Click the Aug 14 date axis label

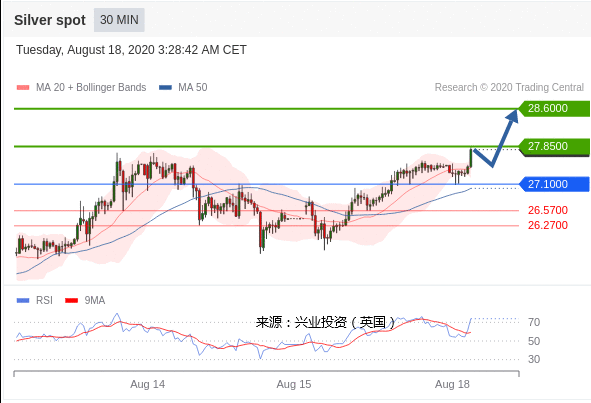coord(147,384)
